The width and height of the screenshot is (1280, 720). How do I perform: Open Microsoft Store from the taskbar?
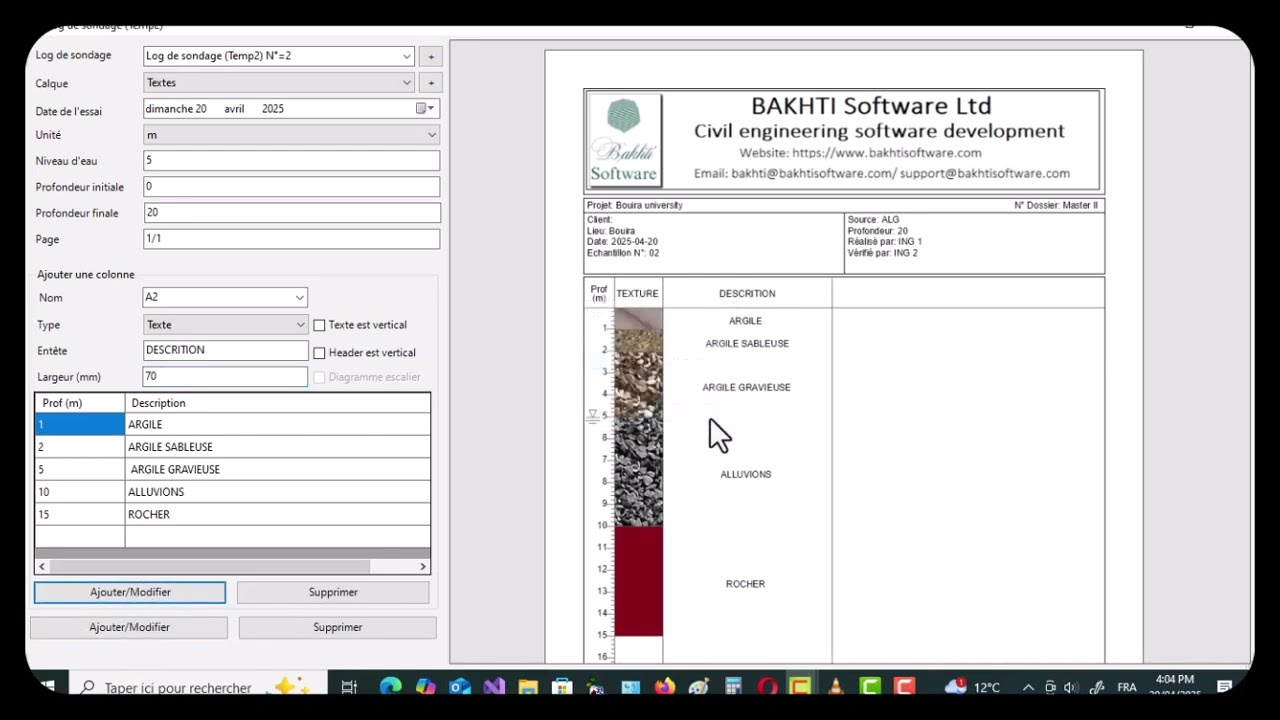[x=562, y=687]
